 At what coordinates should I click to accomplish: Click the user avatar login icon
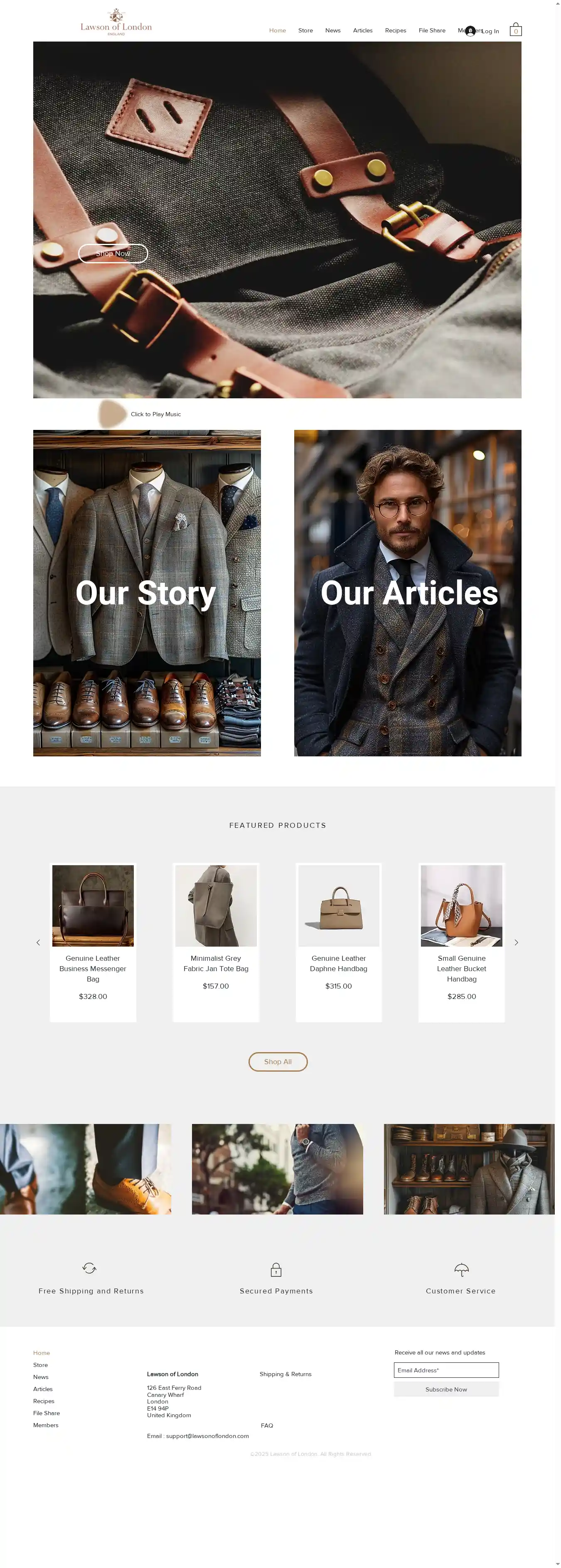coord(470,31)
